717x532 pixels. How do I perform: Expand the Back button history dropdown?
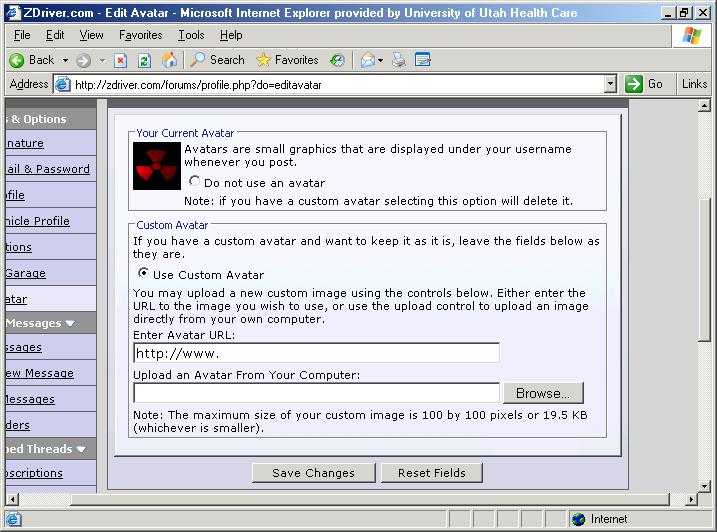[66, 60]
